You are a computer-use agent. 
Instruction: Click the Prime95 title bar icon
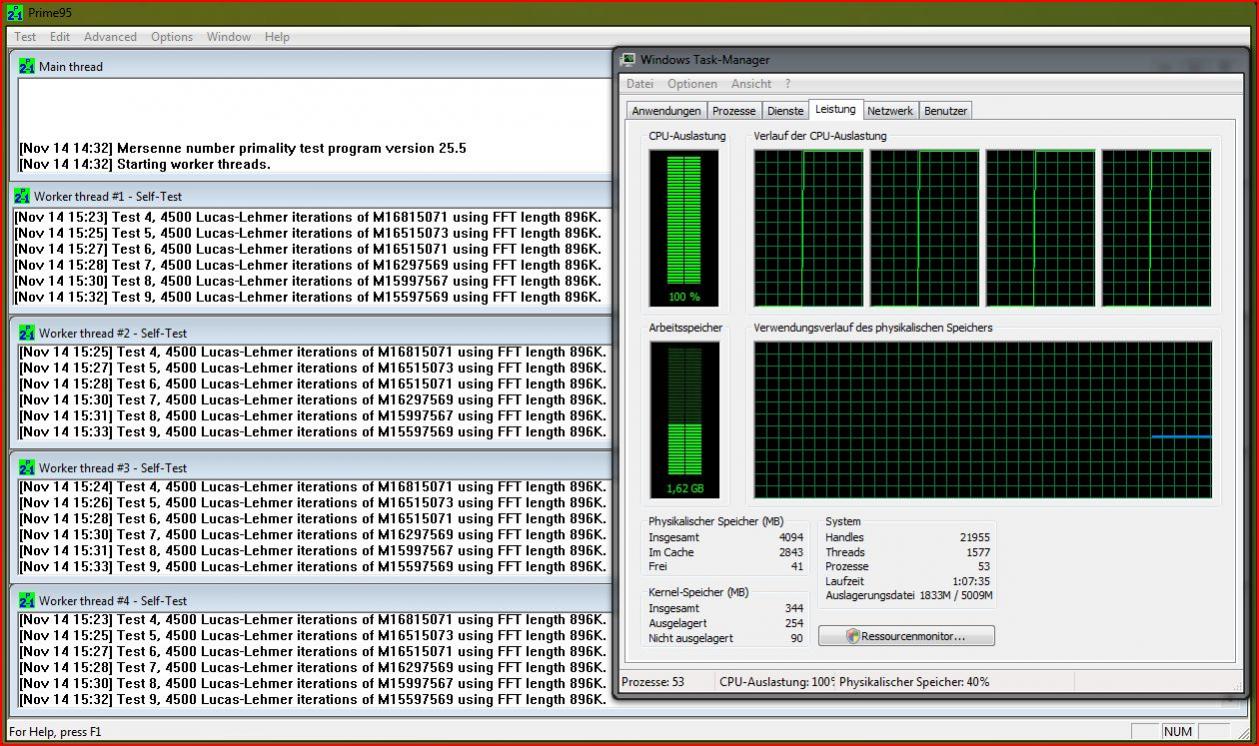14,13
